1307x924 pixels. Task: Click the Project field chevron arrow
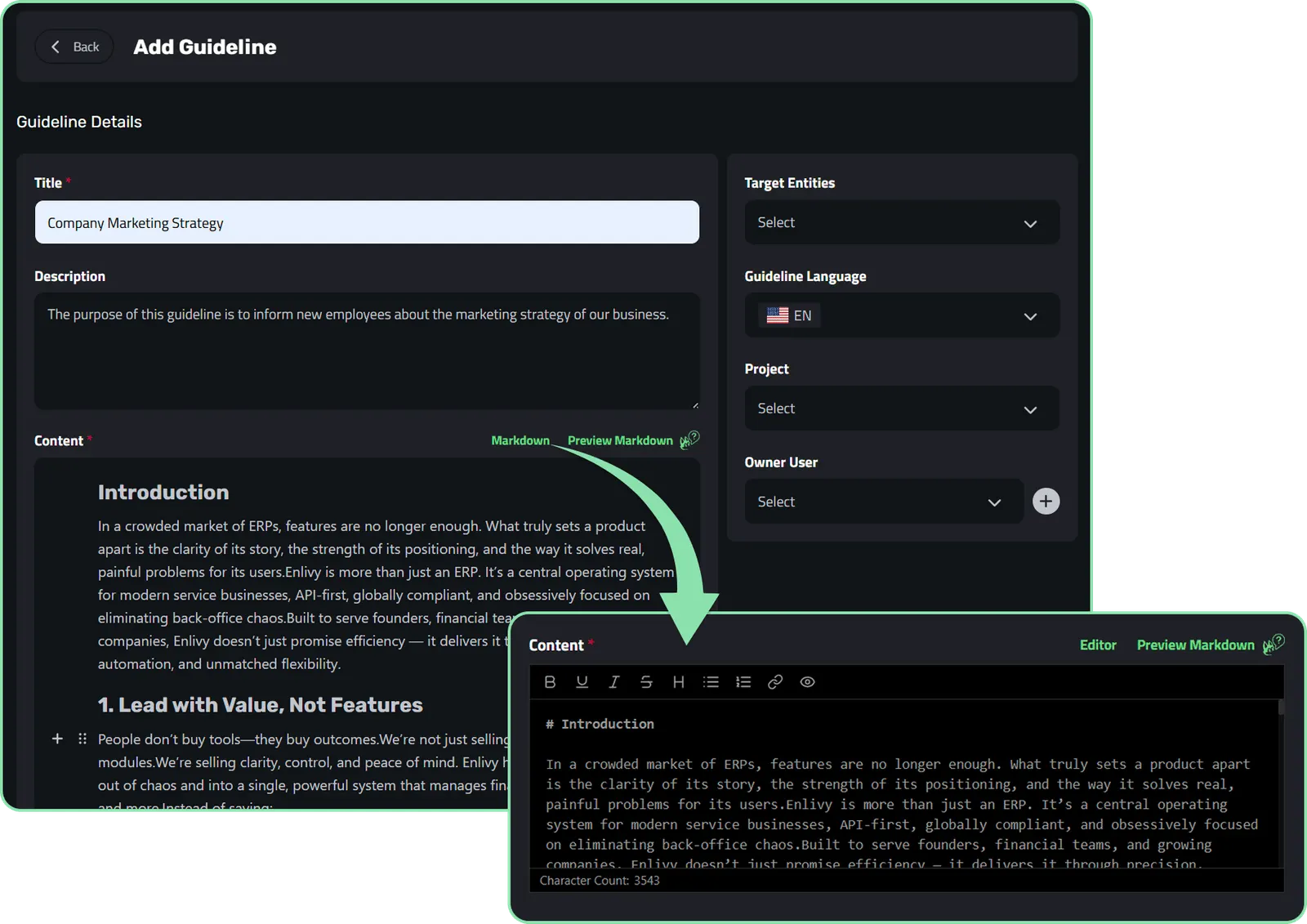[x=1030, y=409]
